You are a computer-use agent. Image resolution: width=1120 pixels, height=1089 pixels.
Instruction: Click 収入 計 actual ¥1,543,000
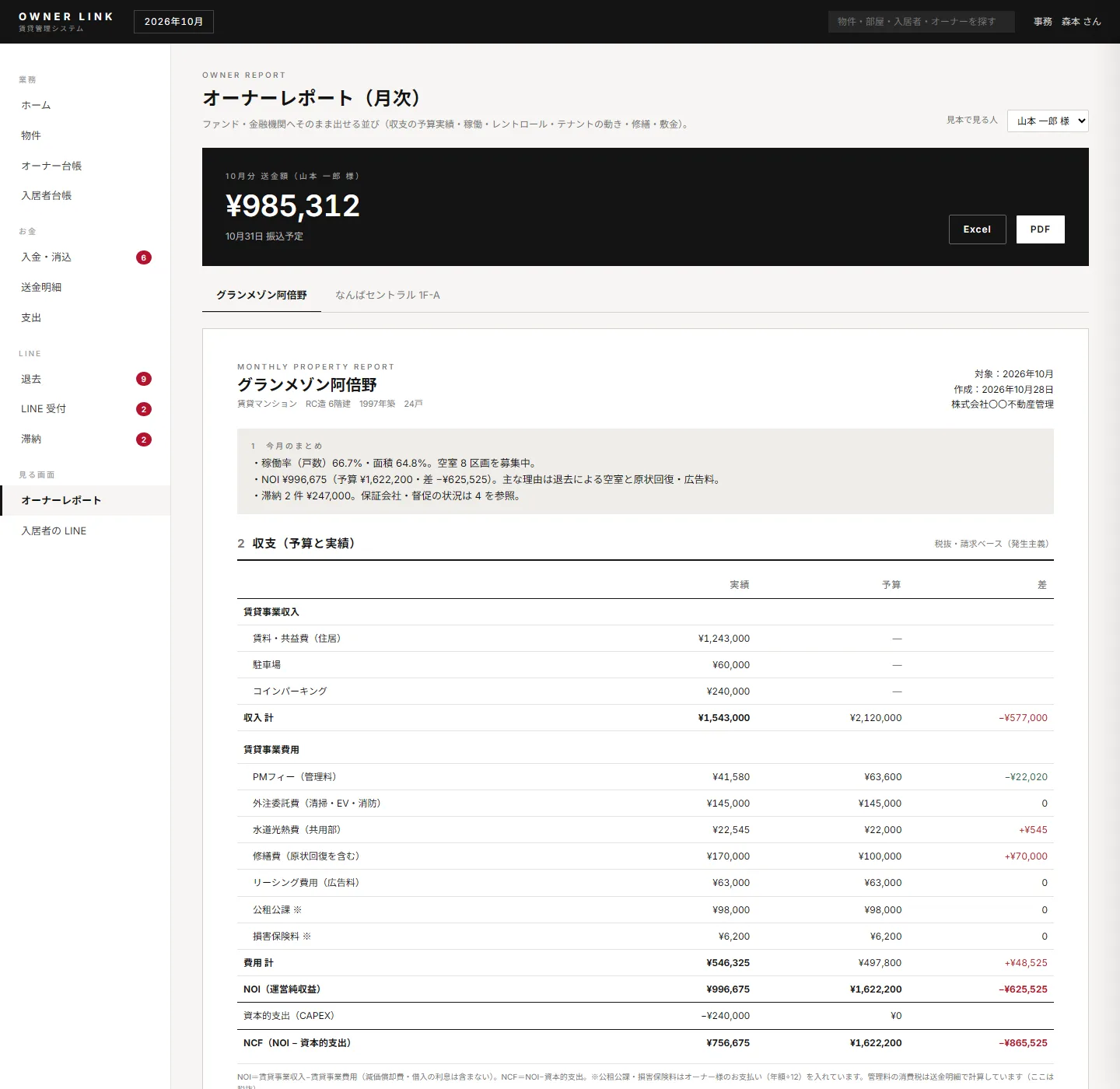(723, 718)
